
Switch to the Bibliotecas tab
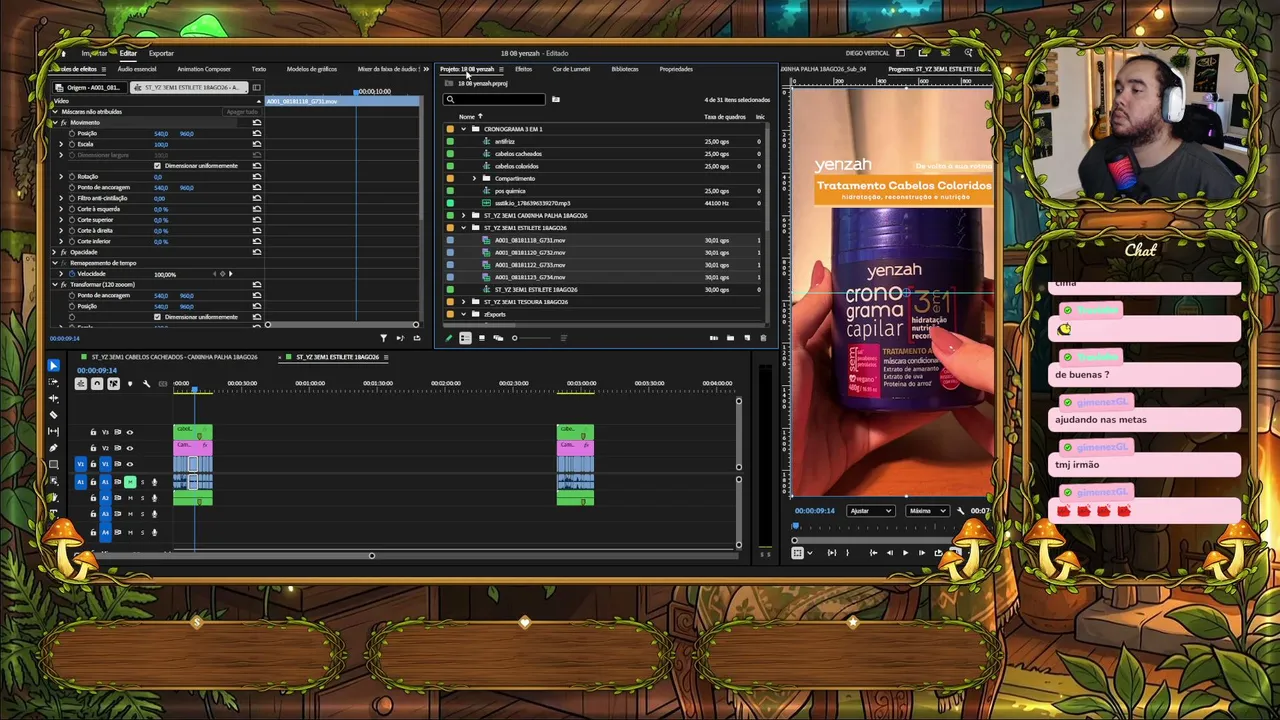click(x=625, y=69)
